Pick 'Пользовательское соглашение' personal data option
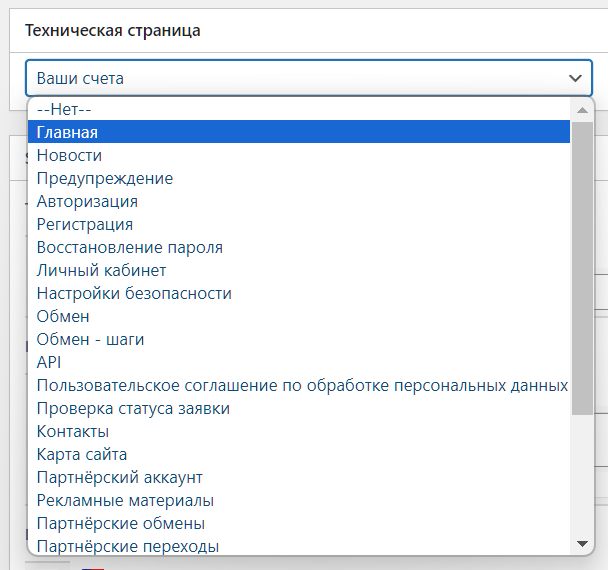The width and height of the screenshot is (608, 570). [302, 385]
